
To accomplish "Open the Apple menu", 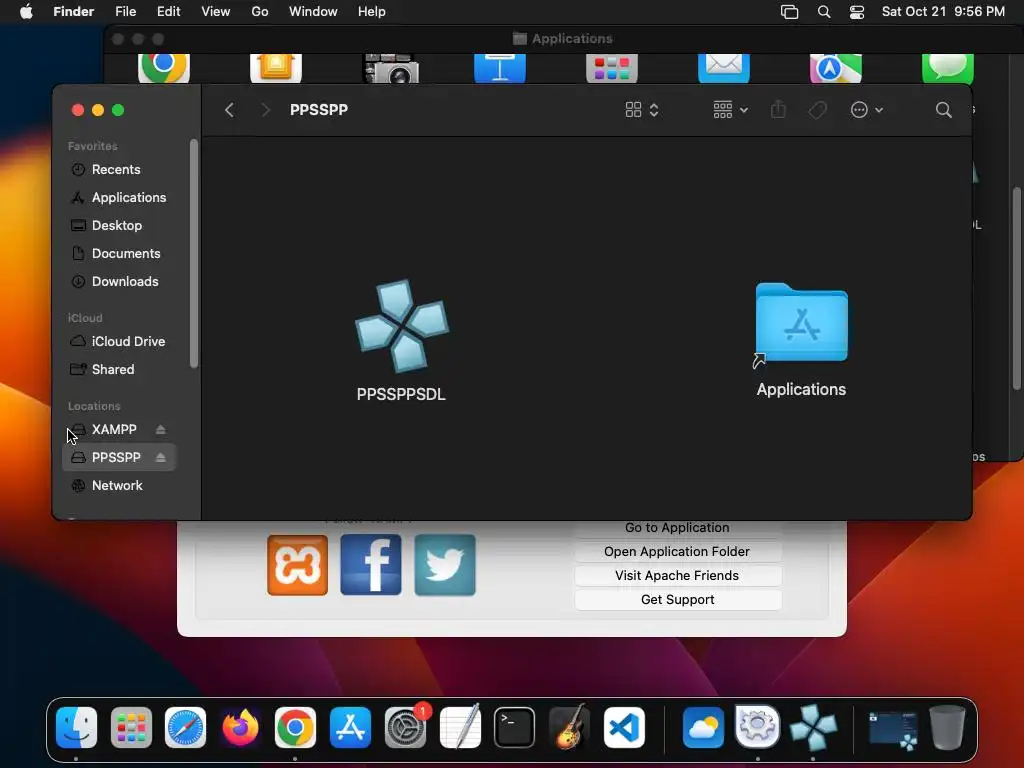I will click(x=26, y=12).
